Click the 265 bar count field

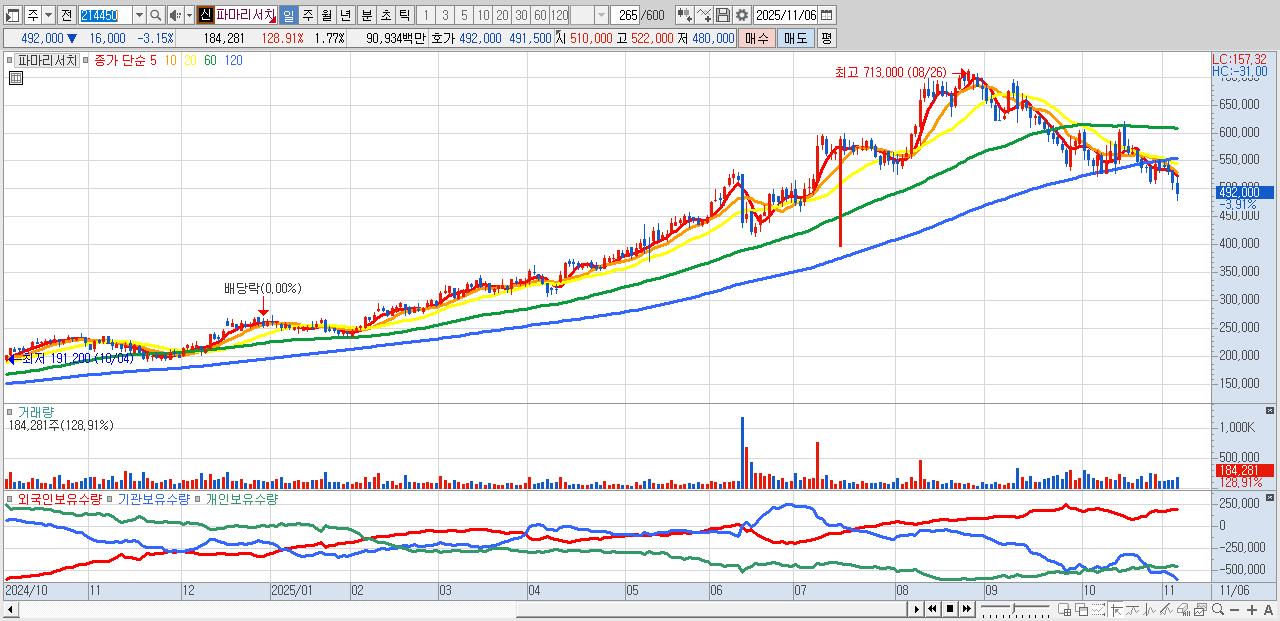point(625,15)
